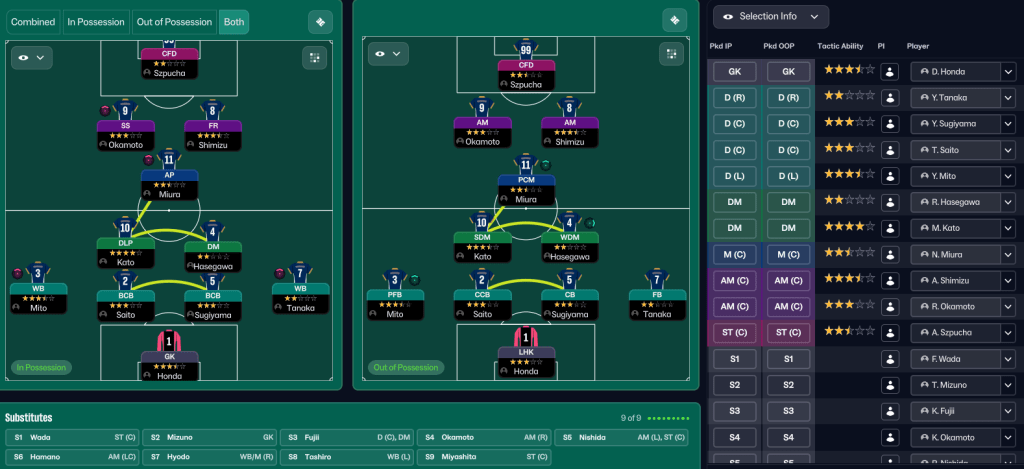This screenshot has height=469, width=1024.
Task: Toggle the eye visibility dropdown on right pitch
Action: point(388,53)
